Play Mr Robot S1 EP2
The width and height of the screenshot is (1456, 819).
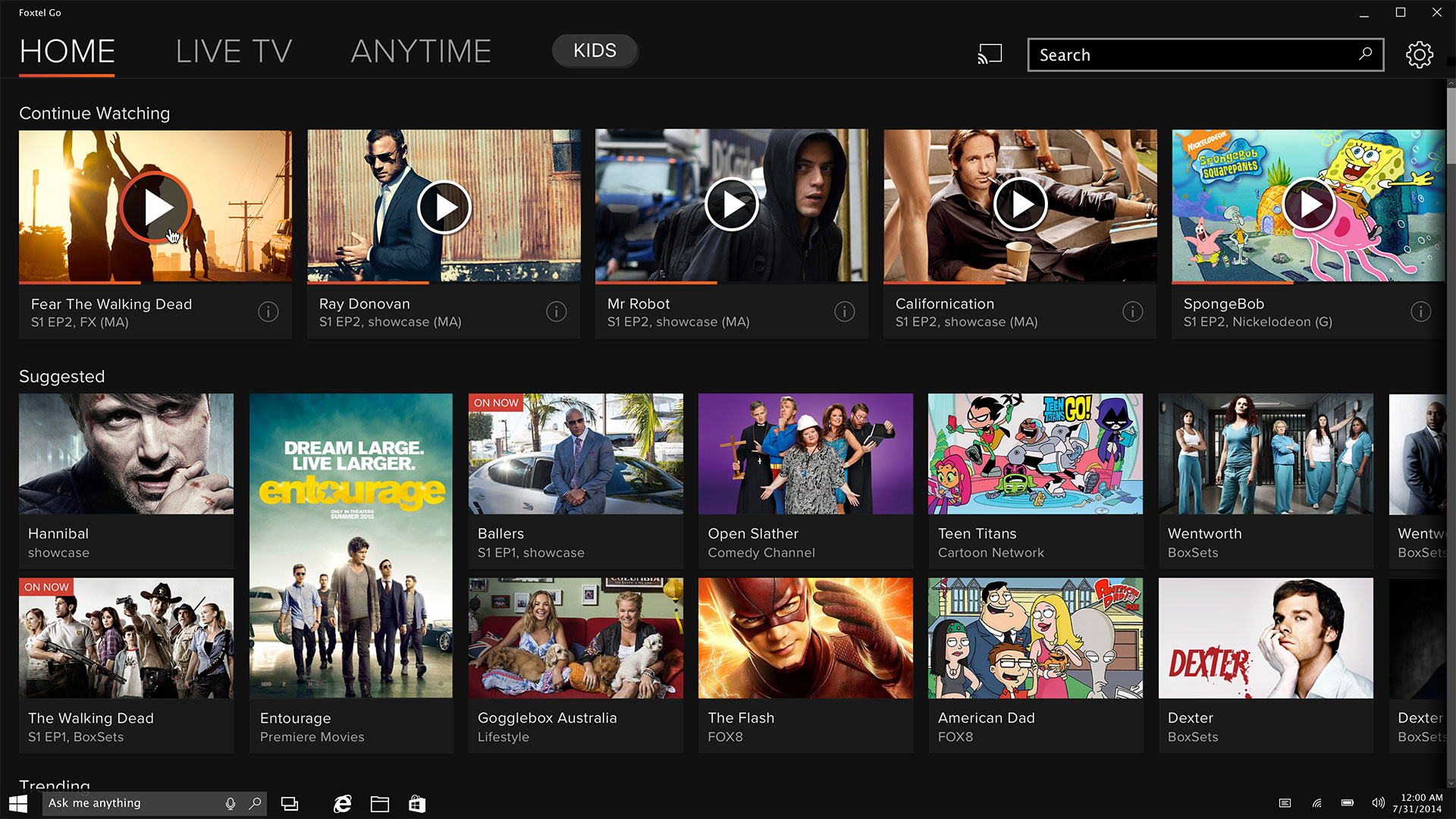click(732, 205)
